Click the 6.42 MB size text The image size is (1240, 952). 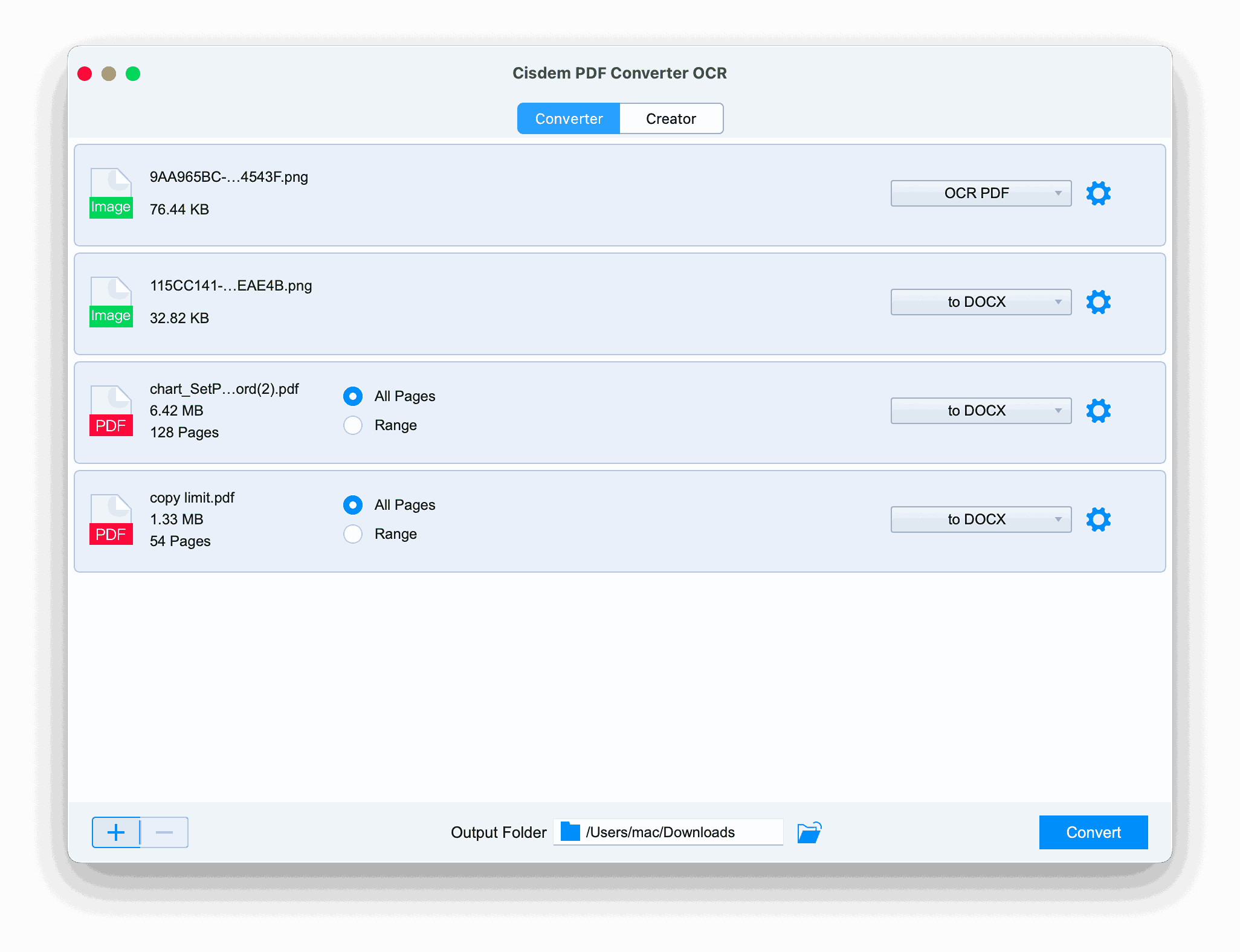176,411
